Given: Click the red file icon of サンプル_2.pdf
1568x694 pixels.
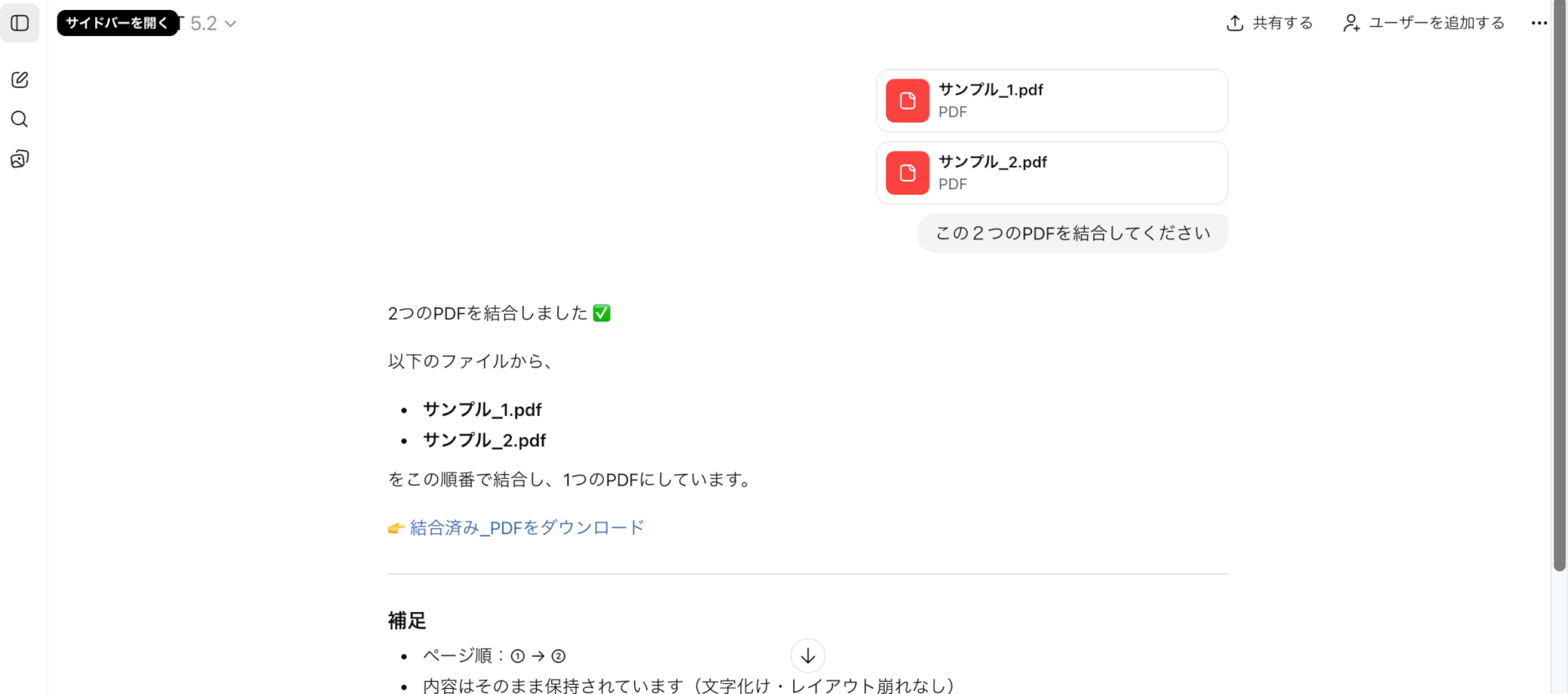Looking at the screenshot, I should pyautogui.click(x=907, y=173).
